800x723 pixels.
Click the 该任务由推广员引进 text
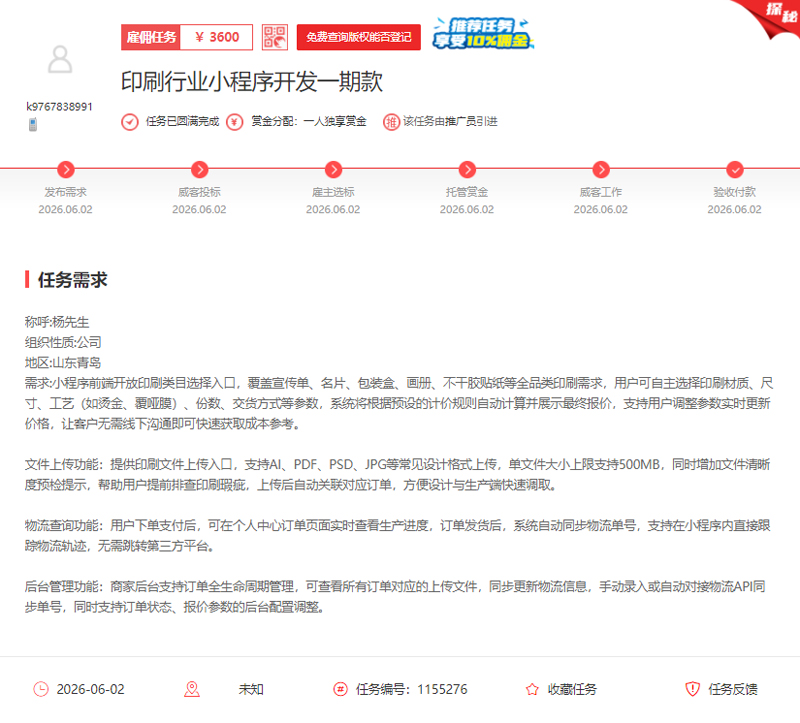[x=450, y=121]
